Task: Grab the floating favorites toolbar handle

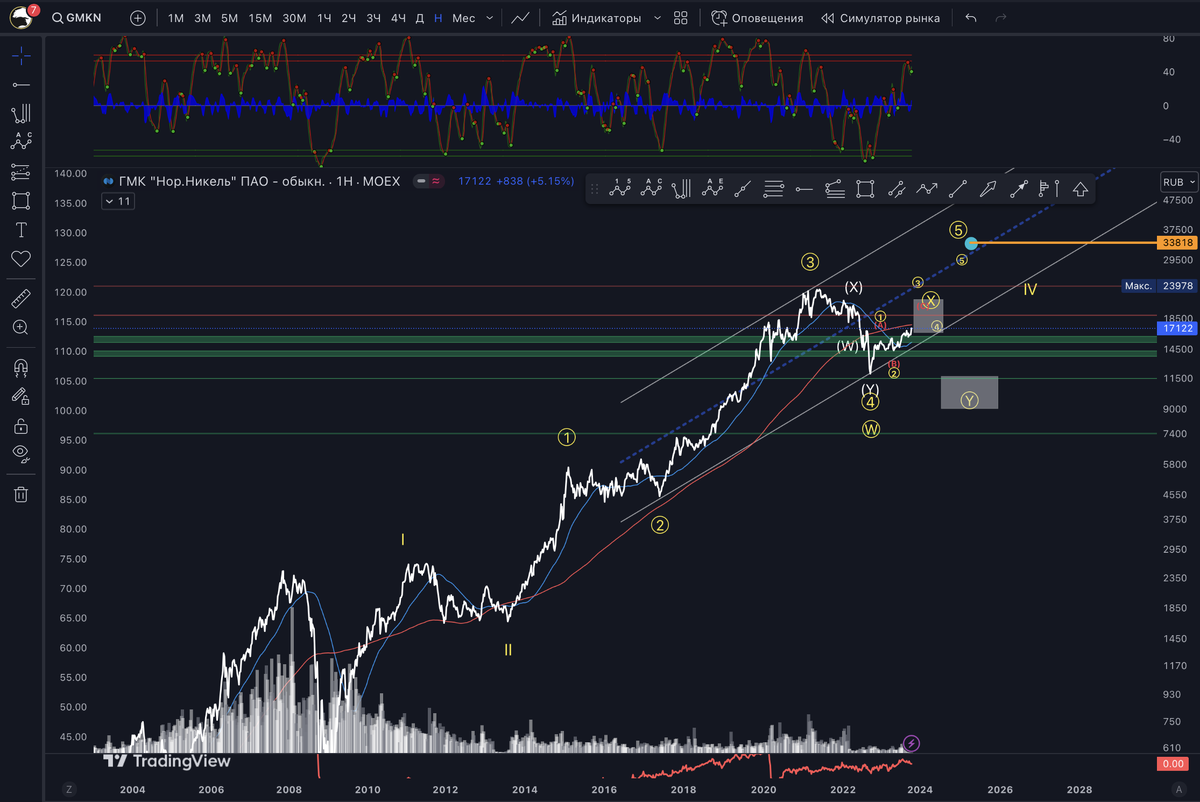Action: point(594,187)
